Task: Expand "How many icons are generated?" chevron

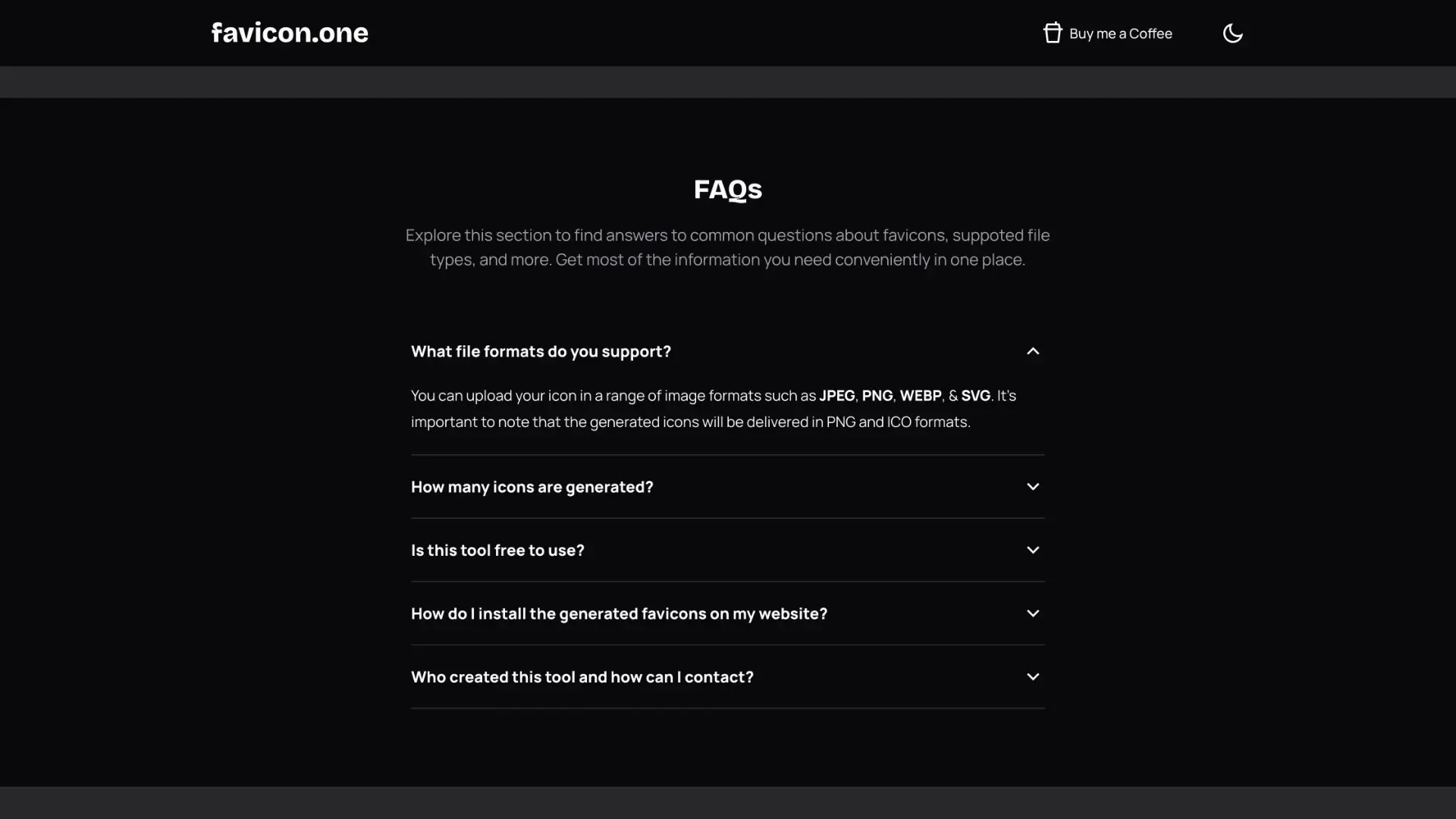Action: [x=1033, y=487]
